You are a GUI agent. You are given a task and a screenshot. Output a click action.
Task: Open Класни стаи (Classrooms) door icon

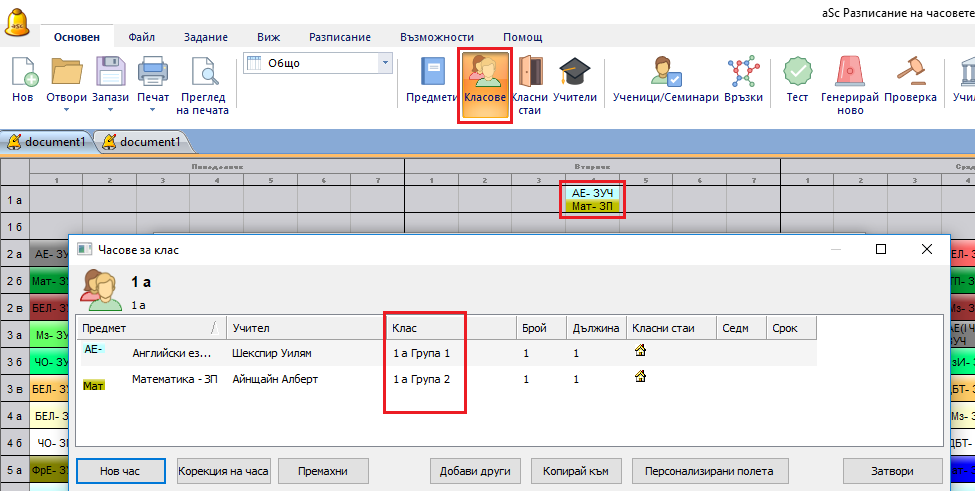(530, 74)
